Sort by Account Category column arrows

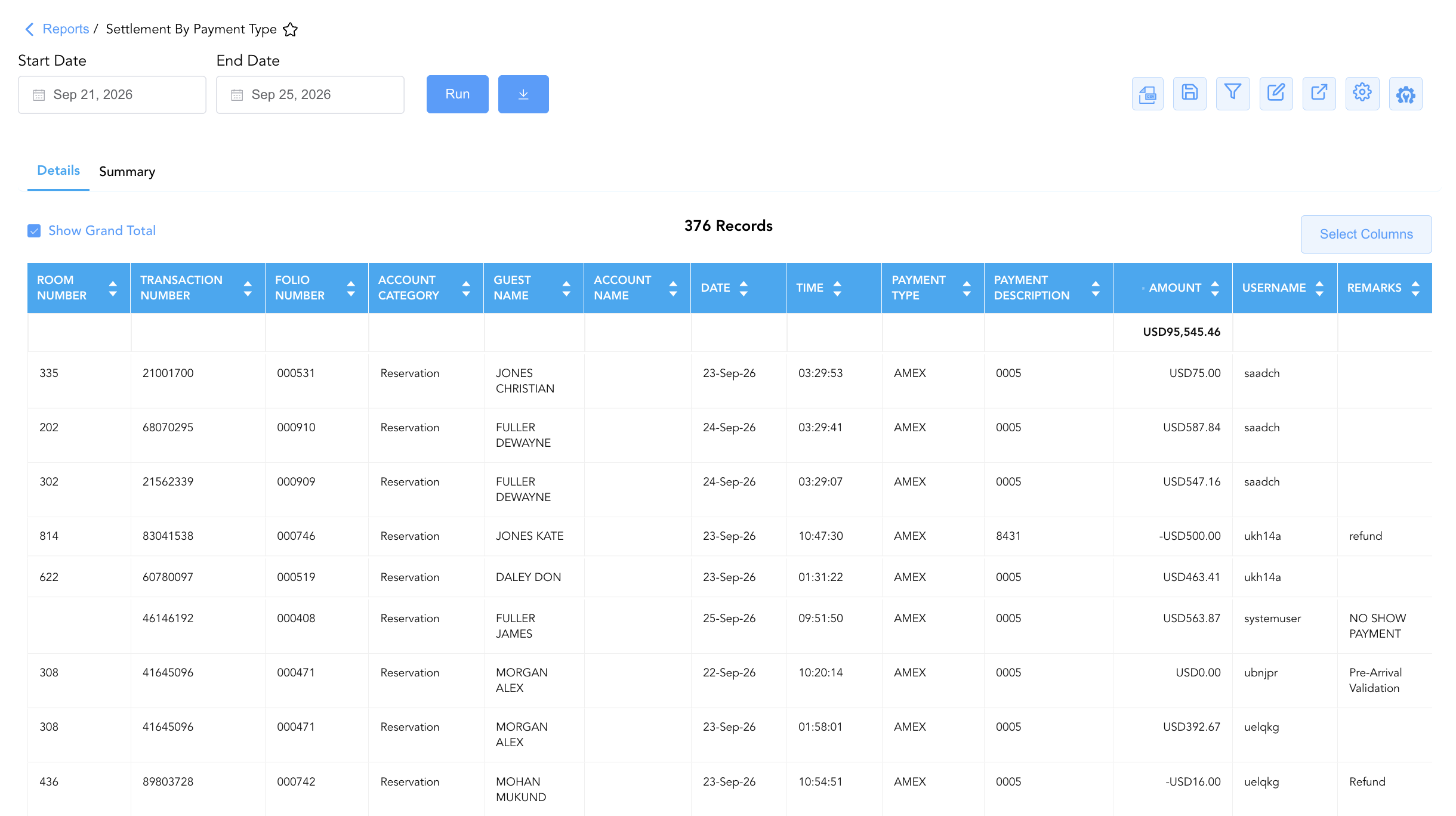click(x=466, y=289)
